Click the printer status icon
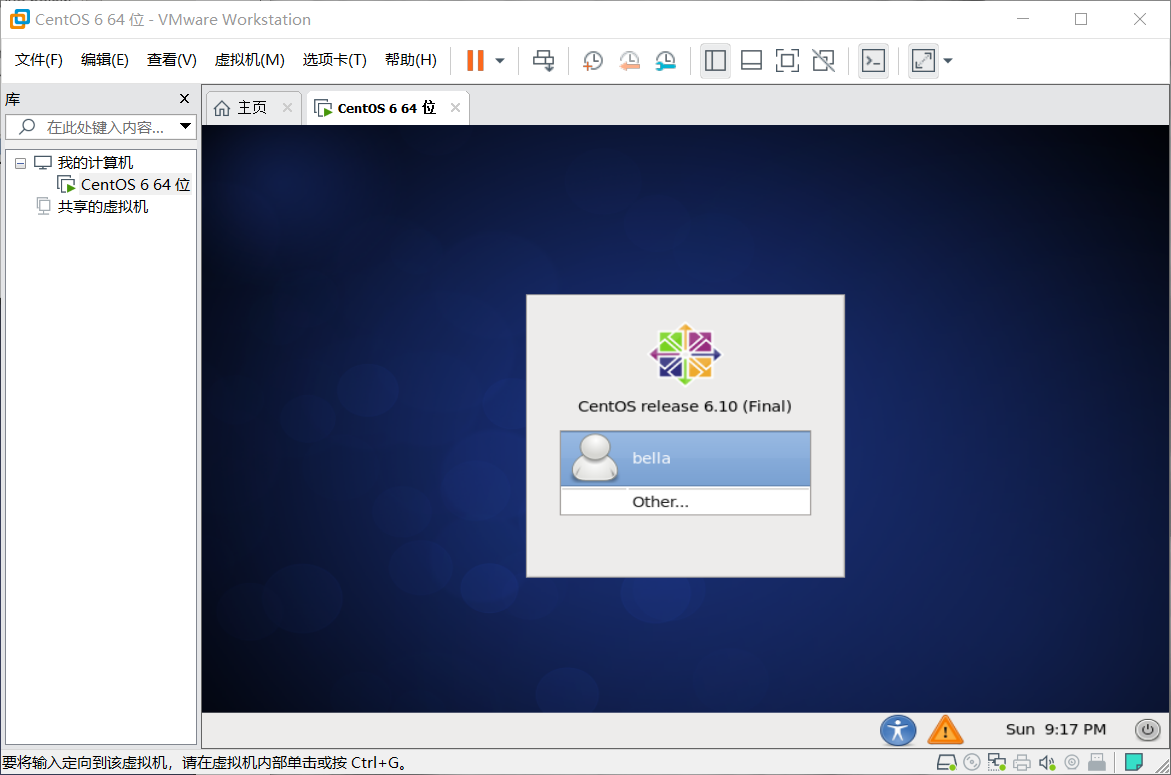The height and width of the screenshot is (775, 1171). click(1022, 762)
